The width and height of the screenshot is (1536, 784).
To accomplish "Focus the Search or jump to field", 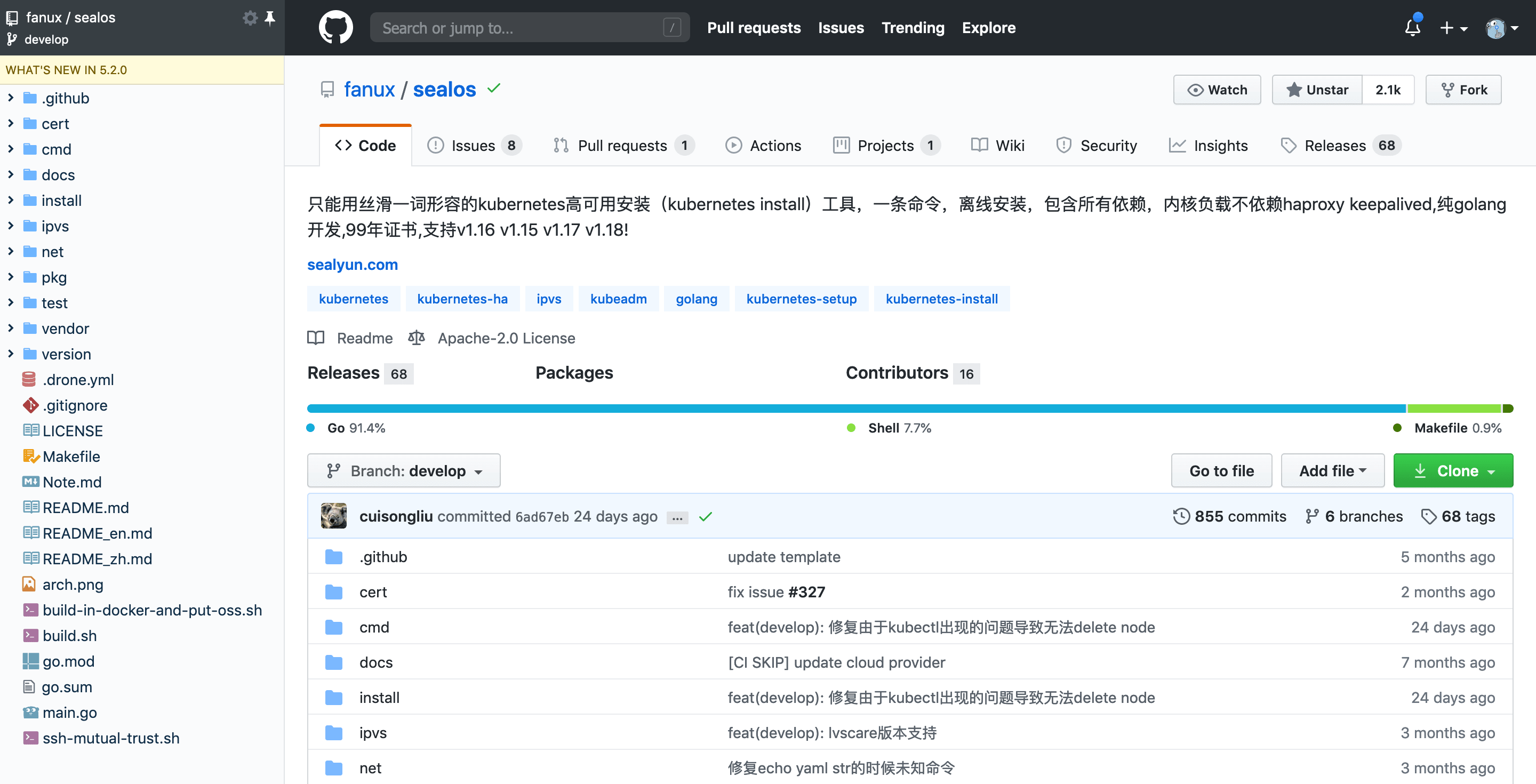I will [530, 27].
